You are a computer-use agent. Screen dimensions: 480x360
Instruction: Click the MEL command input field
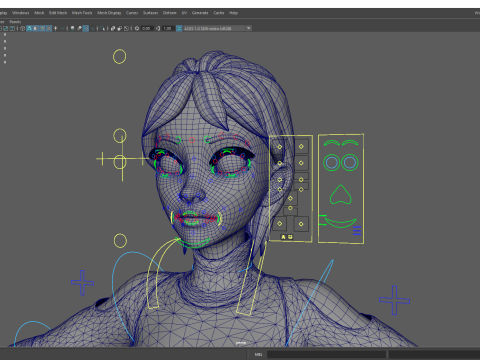coord(326,354)
